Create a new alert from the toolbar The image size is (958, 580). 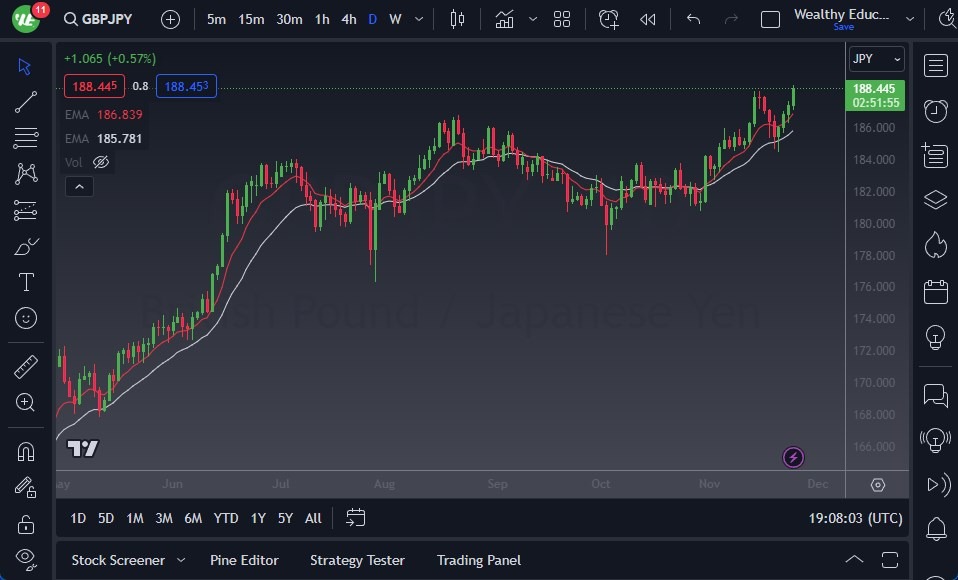click(608, 18)
